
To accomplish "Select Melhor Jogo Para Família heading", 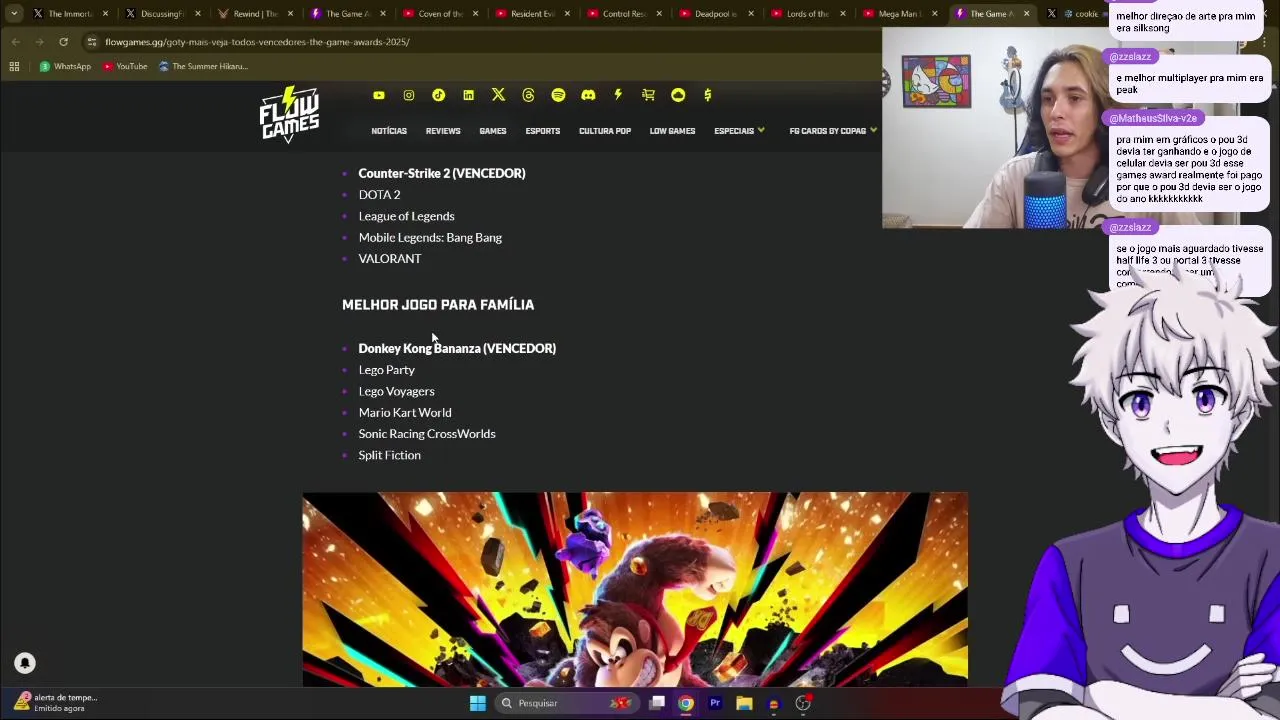I will tap(438, 304).
